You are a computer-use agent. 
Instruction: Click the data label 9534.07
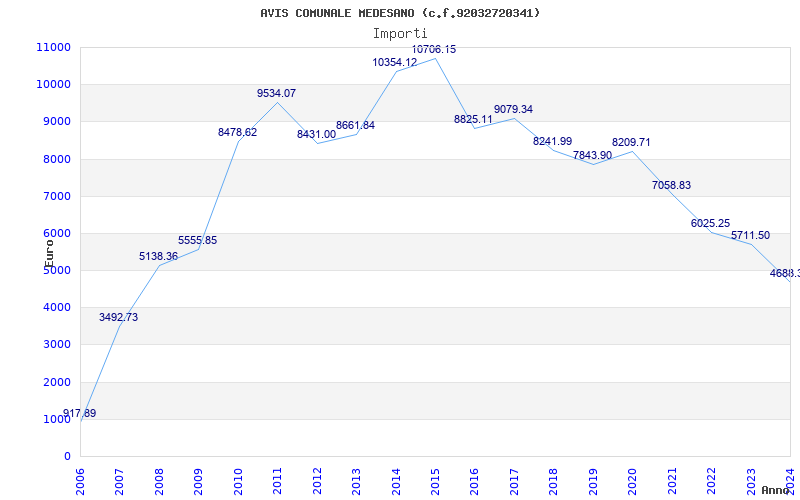pos(277,93)
